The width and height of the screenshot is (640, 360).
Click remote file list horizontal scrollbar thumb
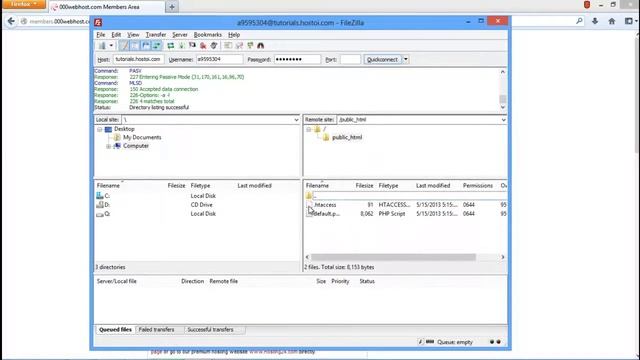pyautogui.click(x=393, y=257)
